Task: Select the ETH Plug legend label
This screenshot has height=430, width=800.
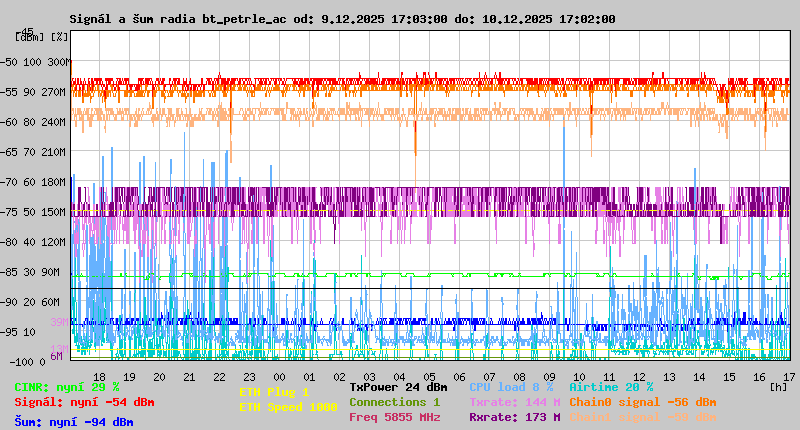Action: (x=275, y=393)
